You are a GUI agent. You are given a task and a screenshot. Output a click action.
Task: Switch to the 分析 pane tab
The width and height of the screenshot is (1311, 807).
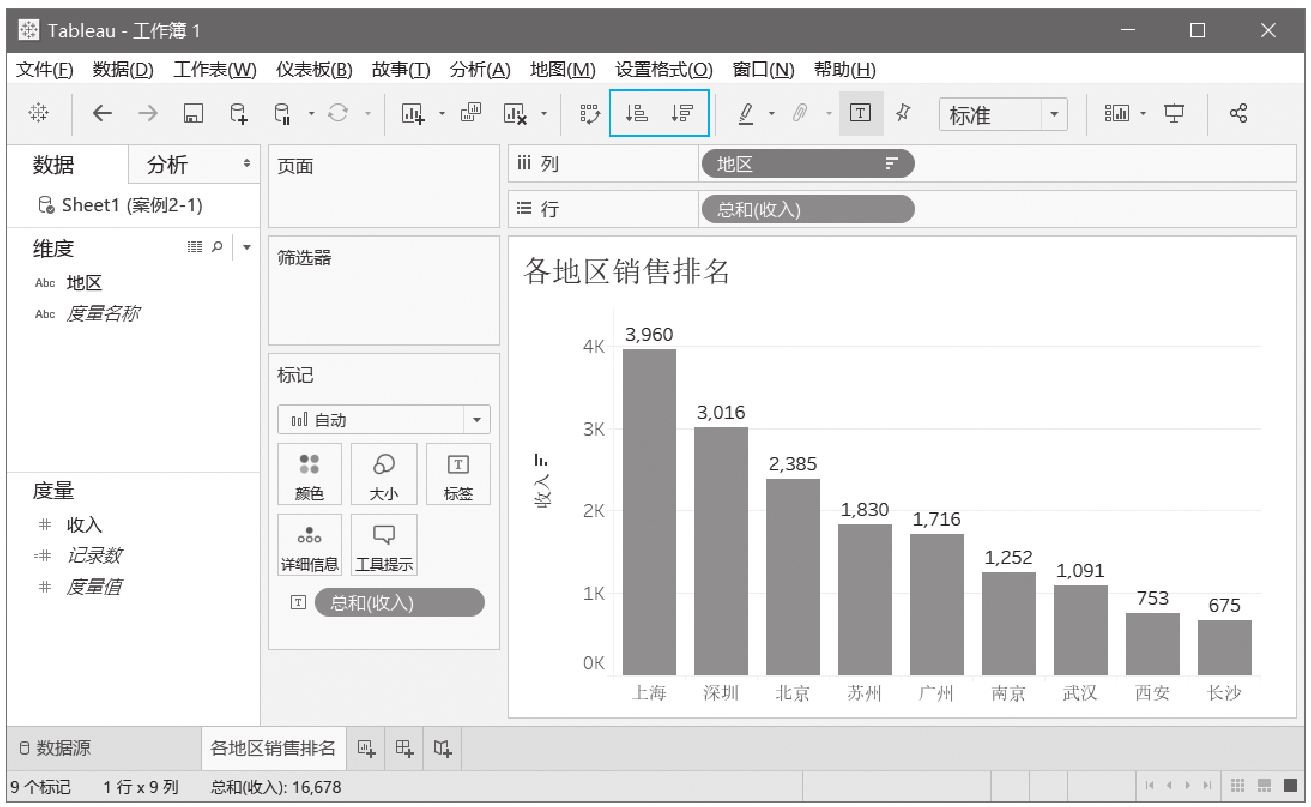coord(168,165)
